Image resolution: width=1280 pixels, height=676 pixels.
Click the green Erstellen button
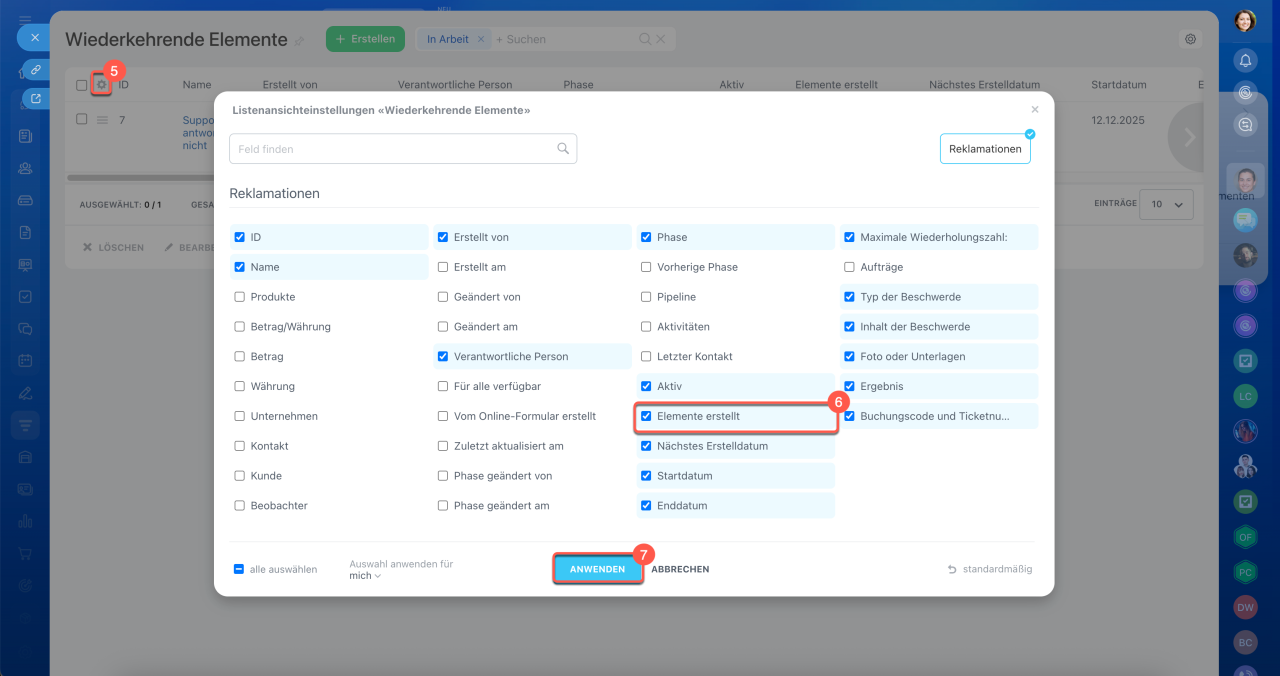(365, 39)
